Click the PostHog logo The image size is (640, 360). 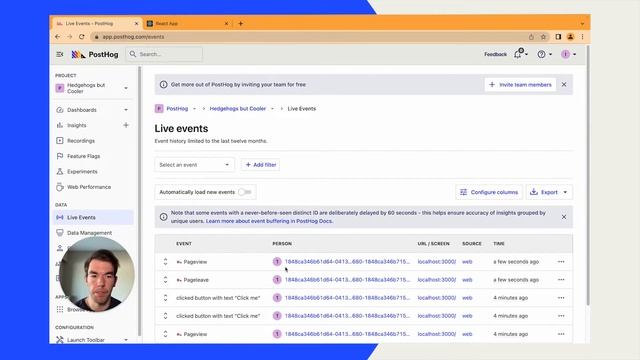95,54
